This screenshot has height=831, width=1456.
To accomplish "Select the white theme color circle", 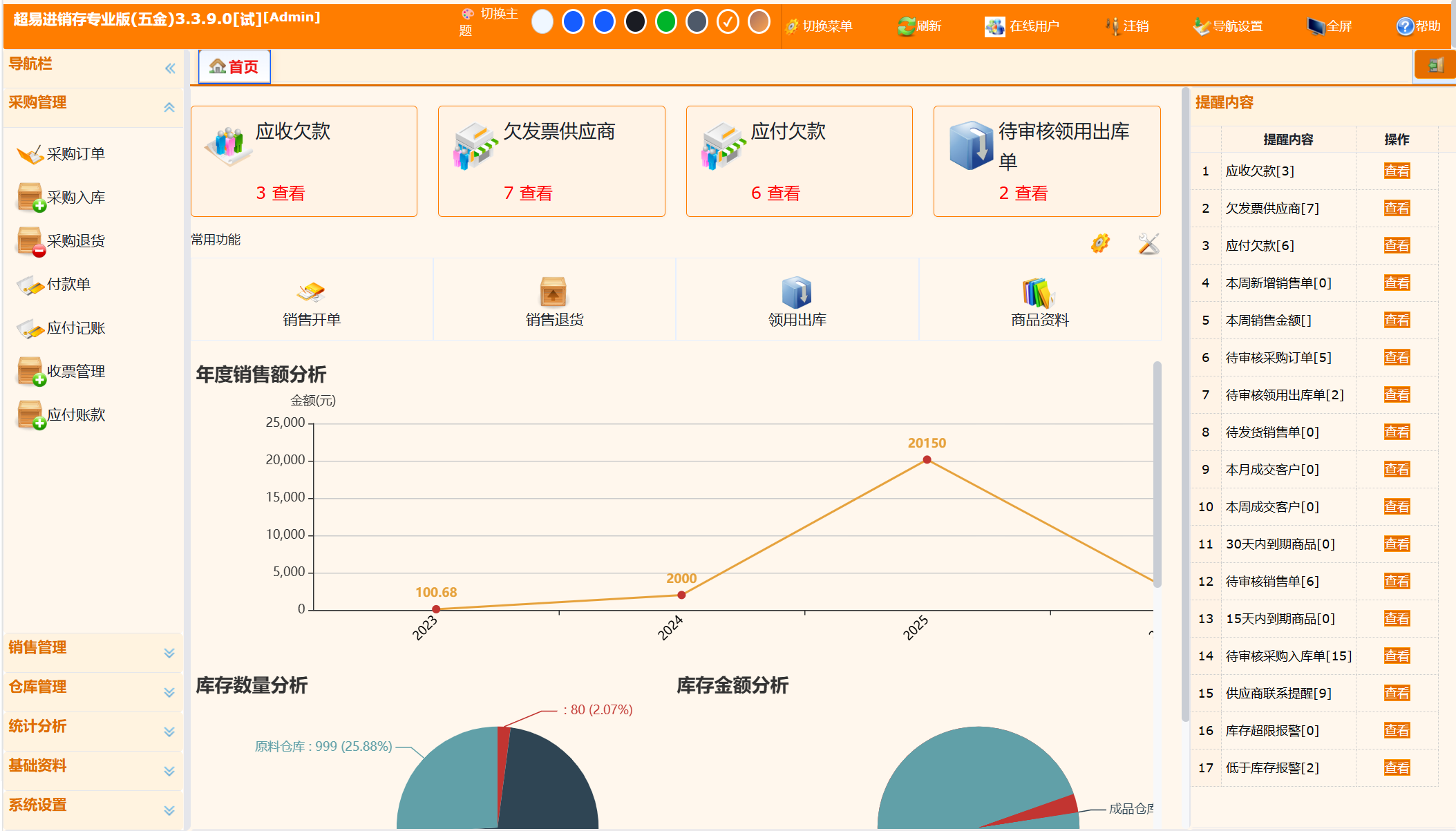I will point(542,21).
